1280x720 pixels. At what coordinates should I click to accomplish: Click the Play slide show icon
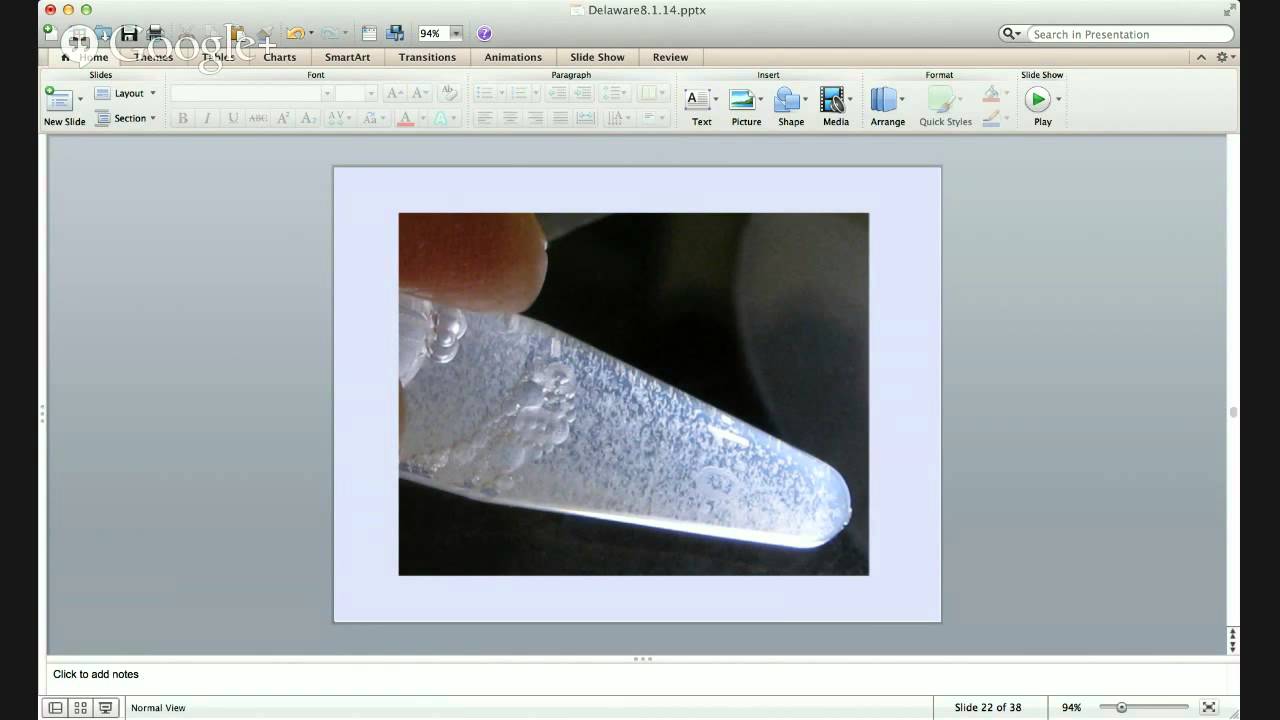1038,99
